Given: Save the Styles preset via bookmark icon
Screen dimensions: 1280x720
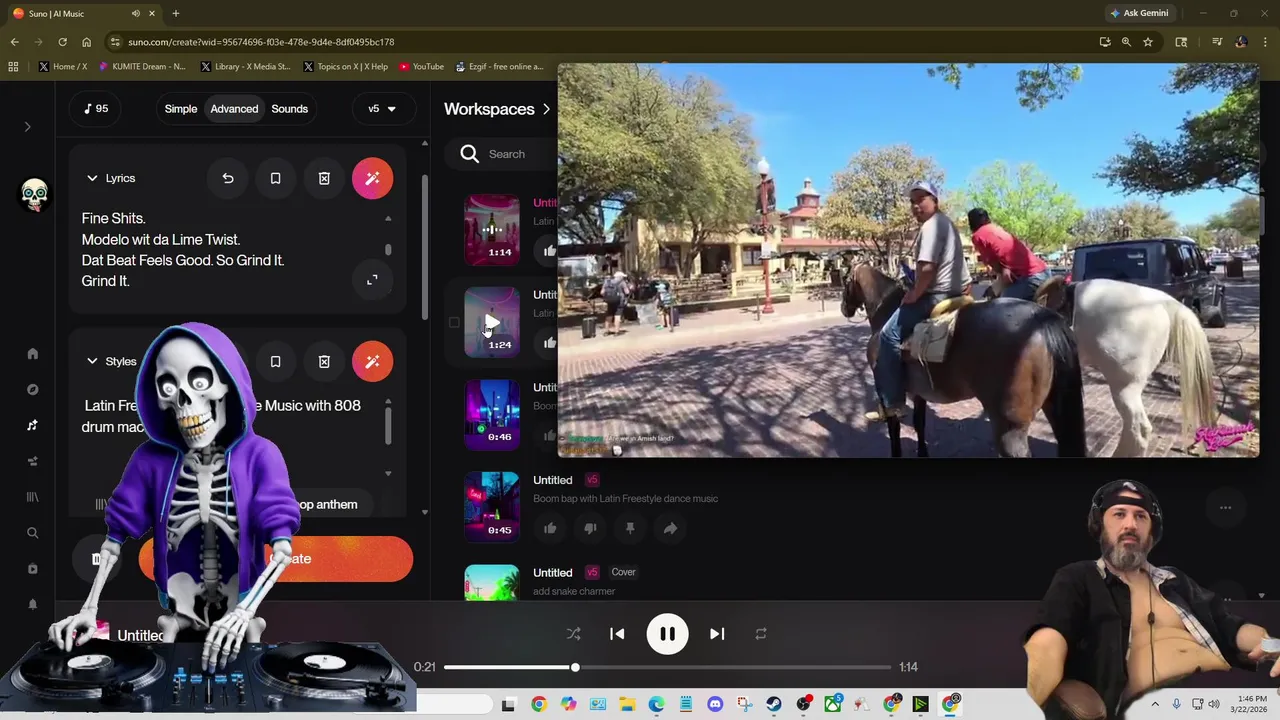Looking at the screenshot, I should [x=276, y=361].
